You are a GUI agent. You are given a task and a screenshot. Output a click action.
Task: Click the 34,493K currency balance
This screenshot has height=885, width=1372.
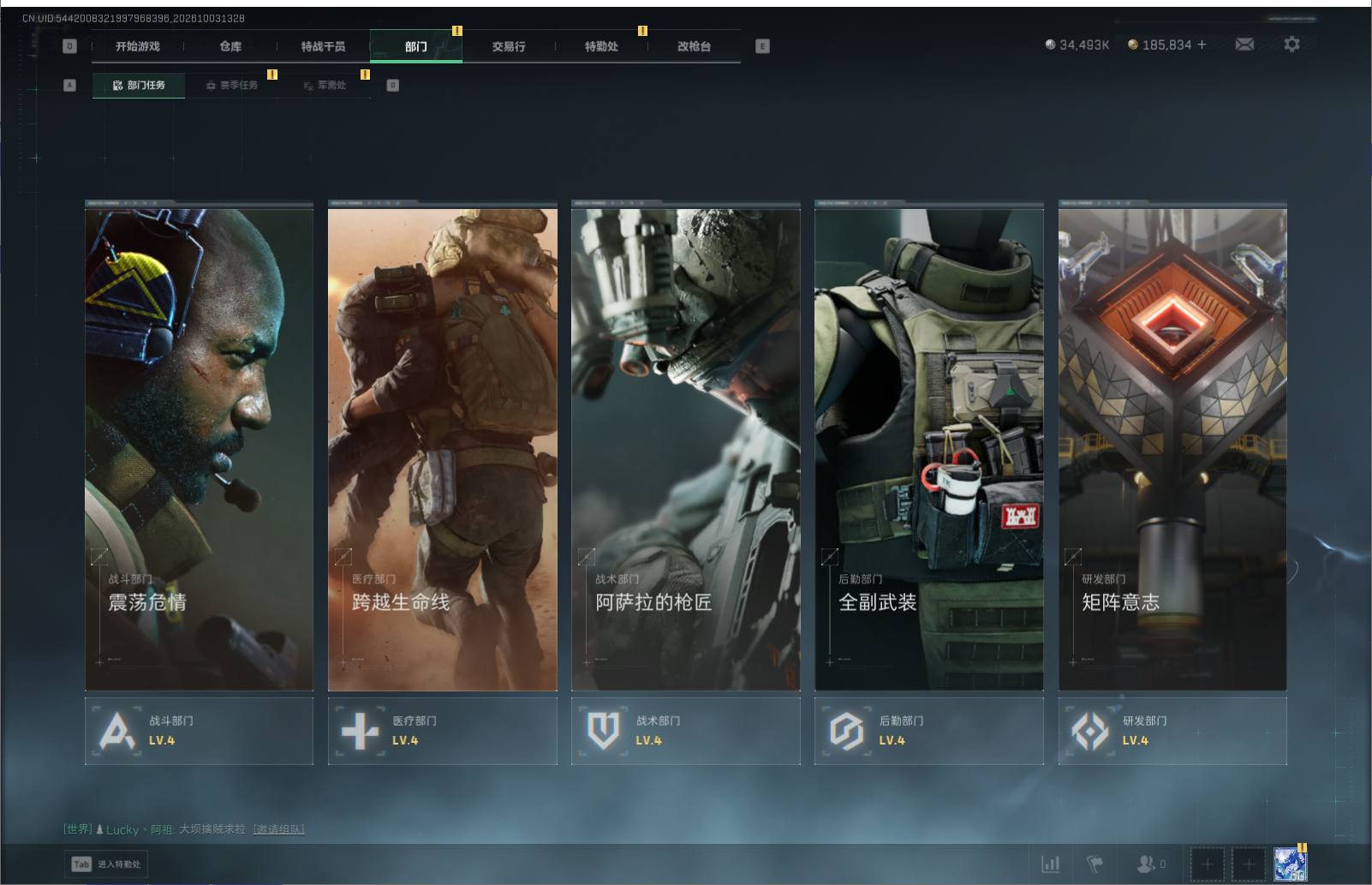pos(1077,45)
